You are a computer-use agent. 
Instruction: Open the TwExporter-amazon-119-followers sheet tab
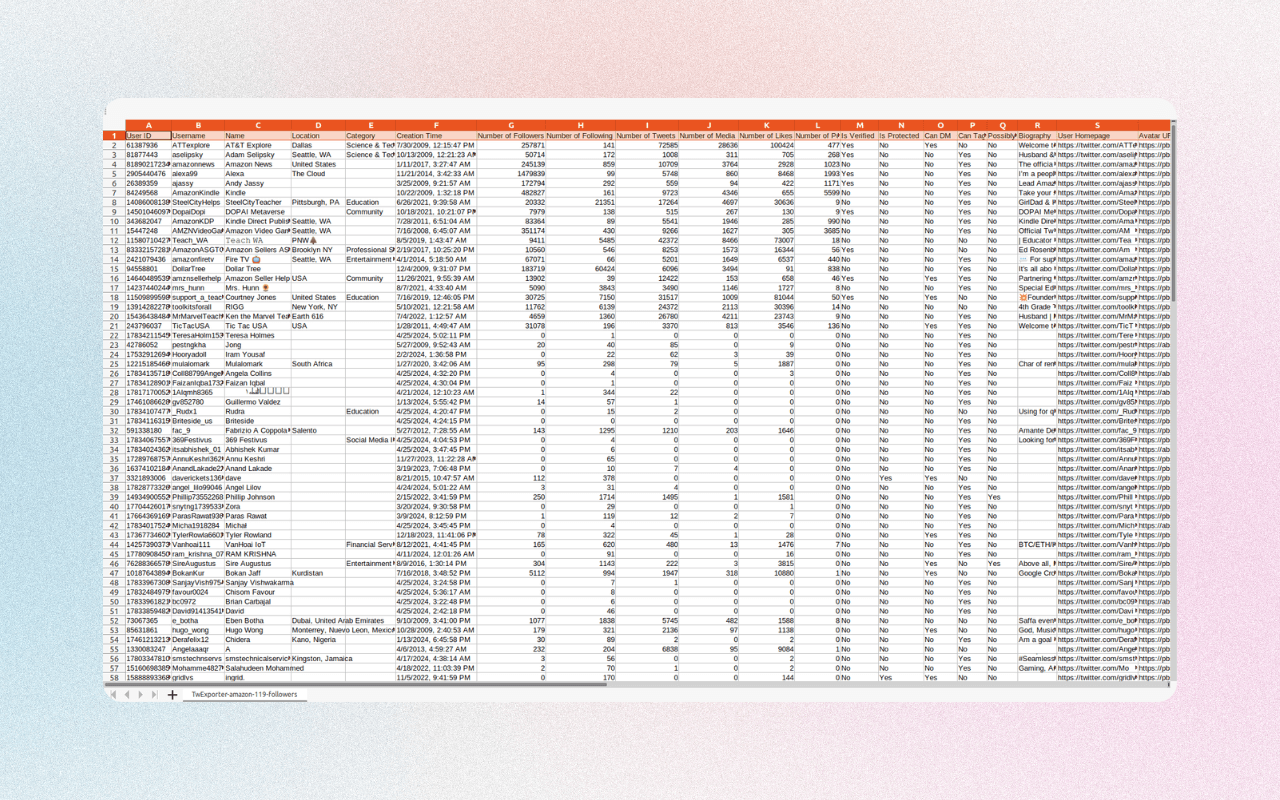pos(244,693)
